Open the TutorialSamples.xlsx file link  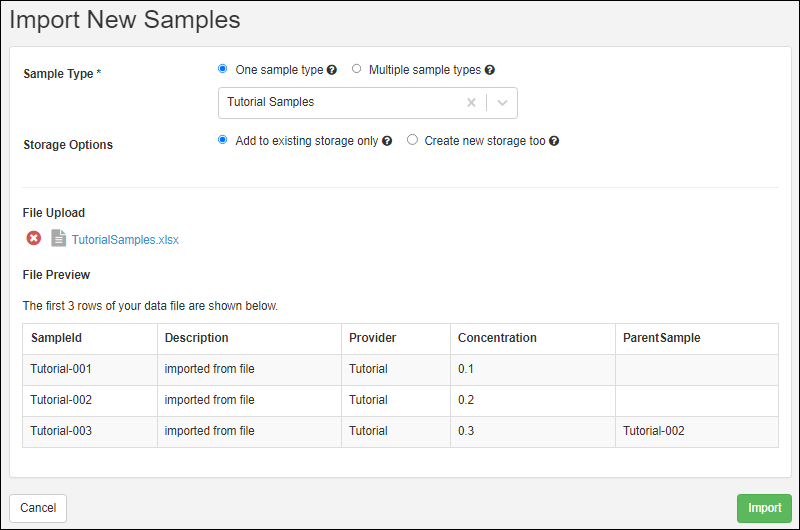(x=125, y=240)
